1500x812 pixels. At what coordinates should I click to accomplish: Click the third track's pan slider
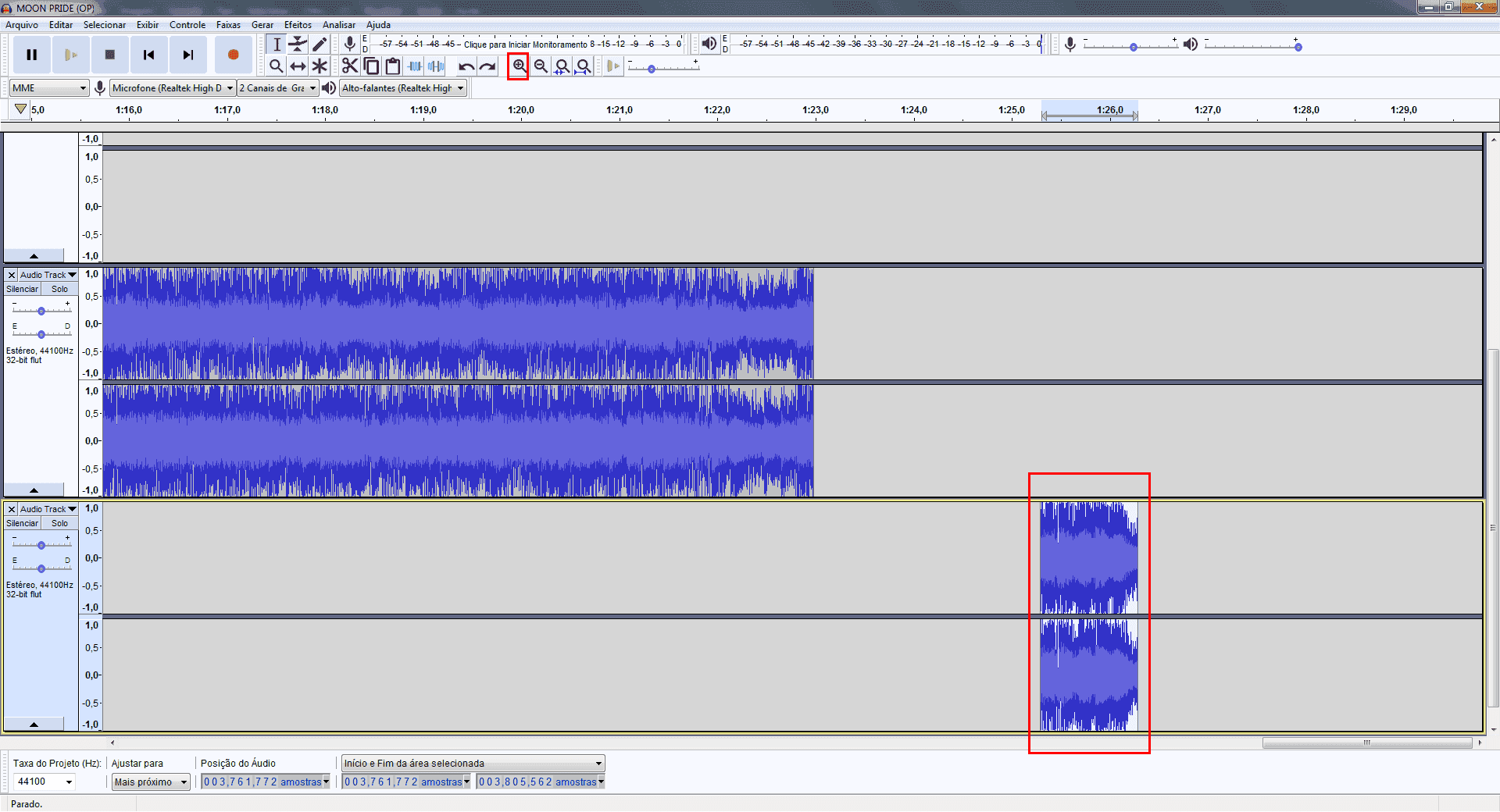pyautogui.click(x=41, y=568)
